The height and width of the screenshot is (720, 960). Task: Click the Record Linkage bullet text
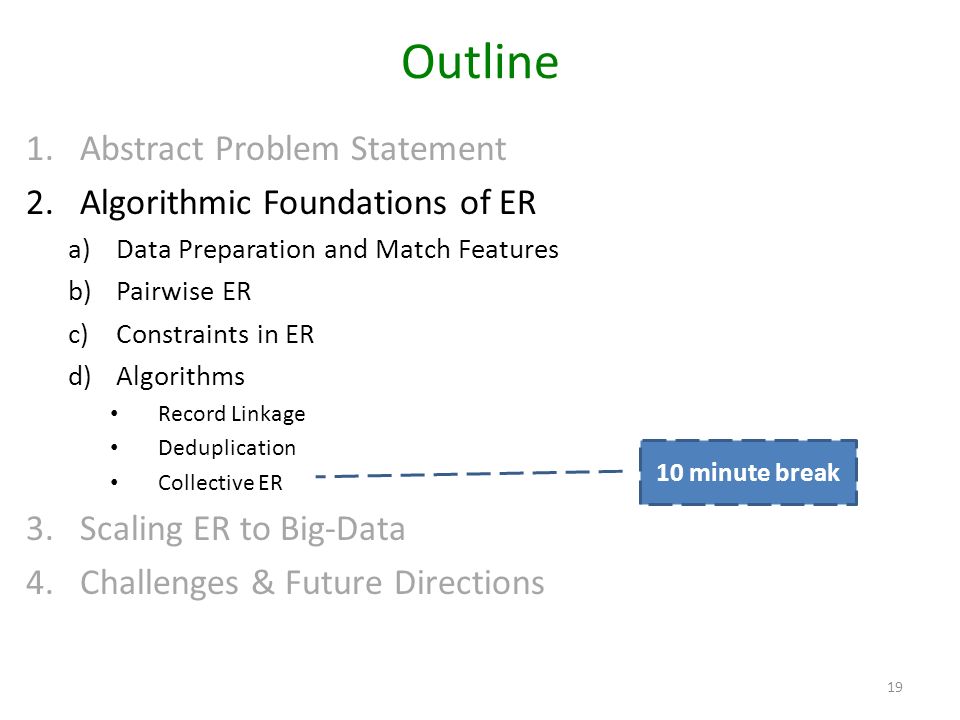[231, 414]
